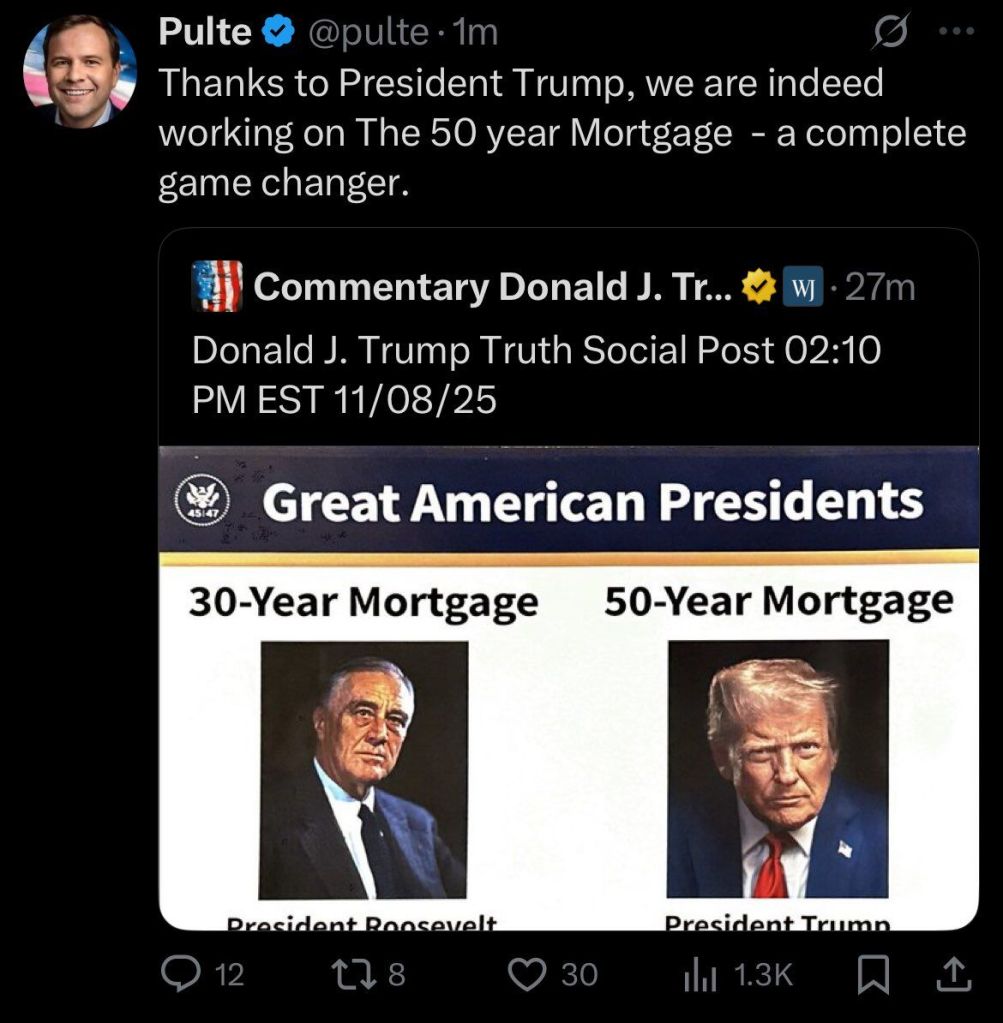This screenshot has height=1023, width=1003.
Task: Tap the Grok slashed-circle icon
Action: (886, 32)
